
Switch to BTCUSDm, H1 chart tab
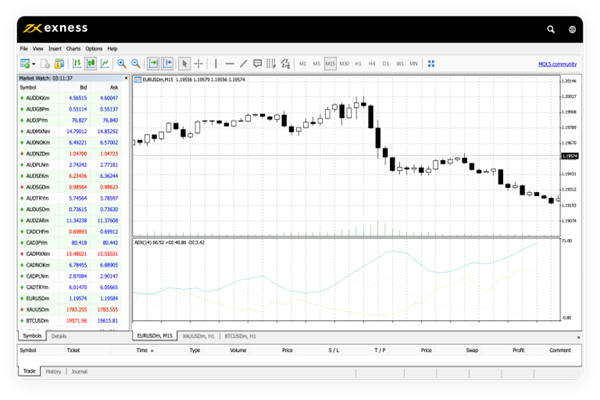(x=240, y=336)
